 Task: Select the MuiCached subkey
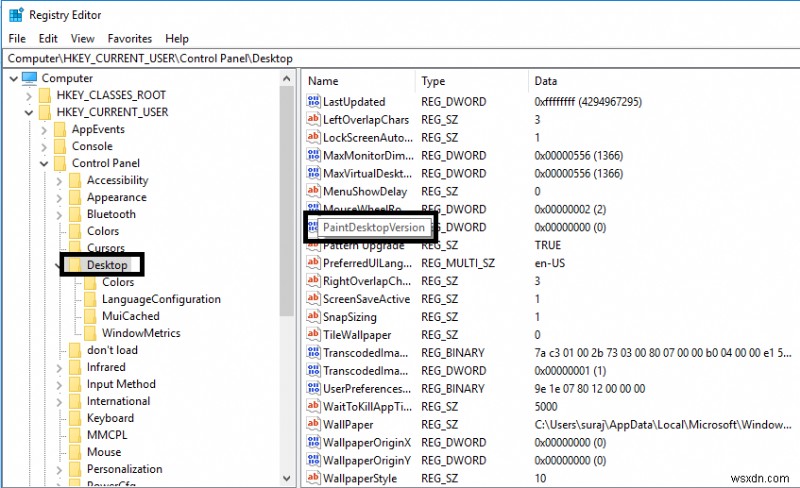click(x=131, y=316)
